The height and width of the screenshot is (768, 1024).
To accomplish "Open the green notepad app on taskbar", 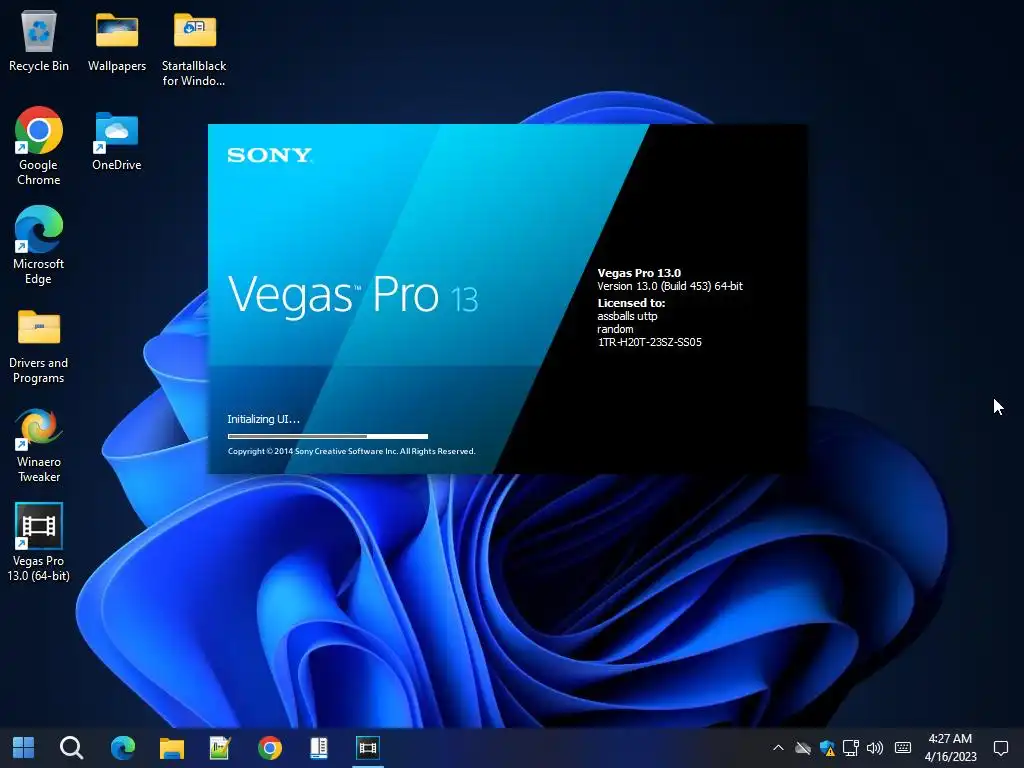I will pos(220,748).
